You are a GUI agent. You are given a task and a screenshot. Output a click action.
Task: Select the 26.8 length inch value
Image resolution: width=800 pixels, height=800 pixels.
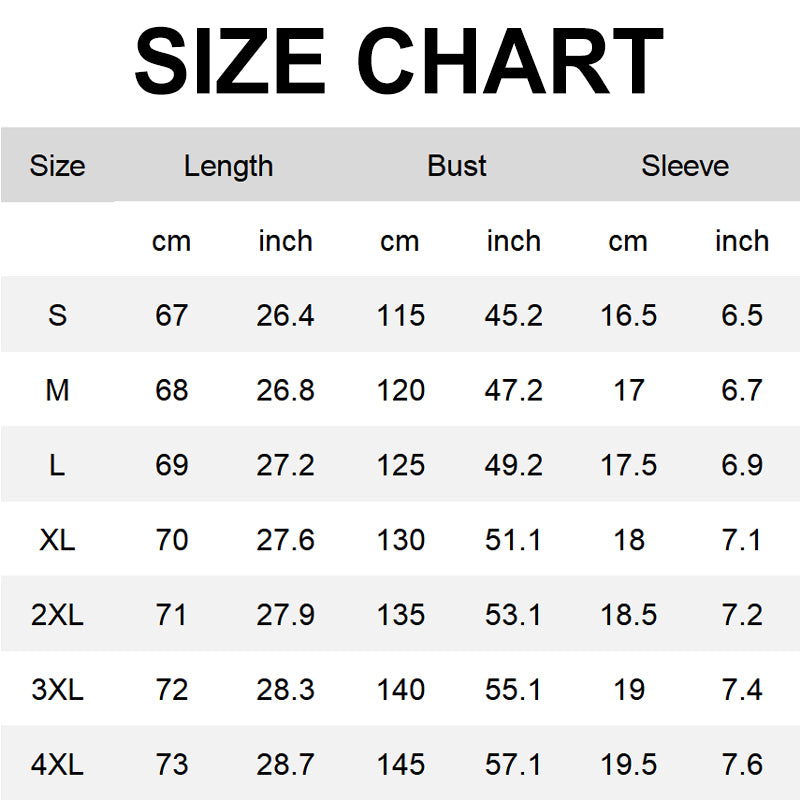[x=285, y=391]
